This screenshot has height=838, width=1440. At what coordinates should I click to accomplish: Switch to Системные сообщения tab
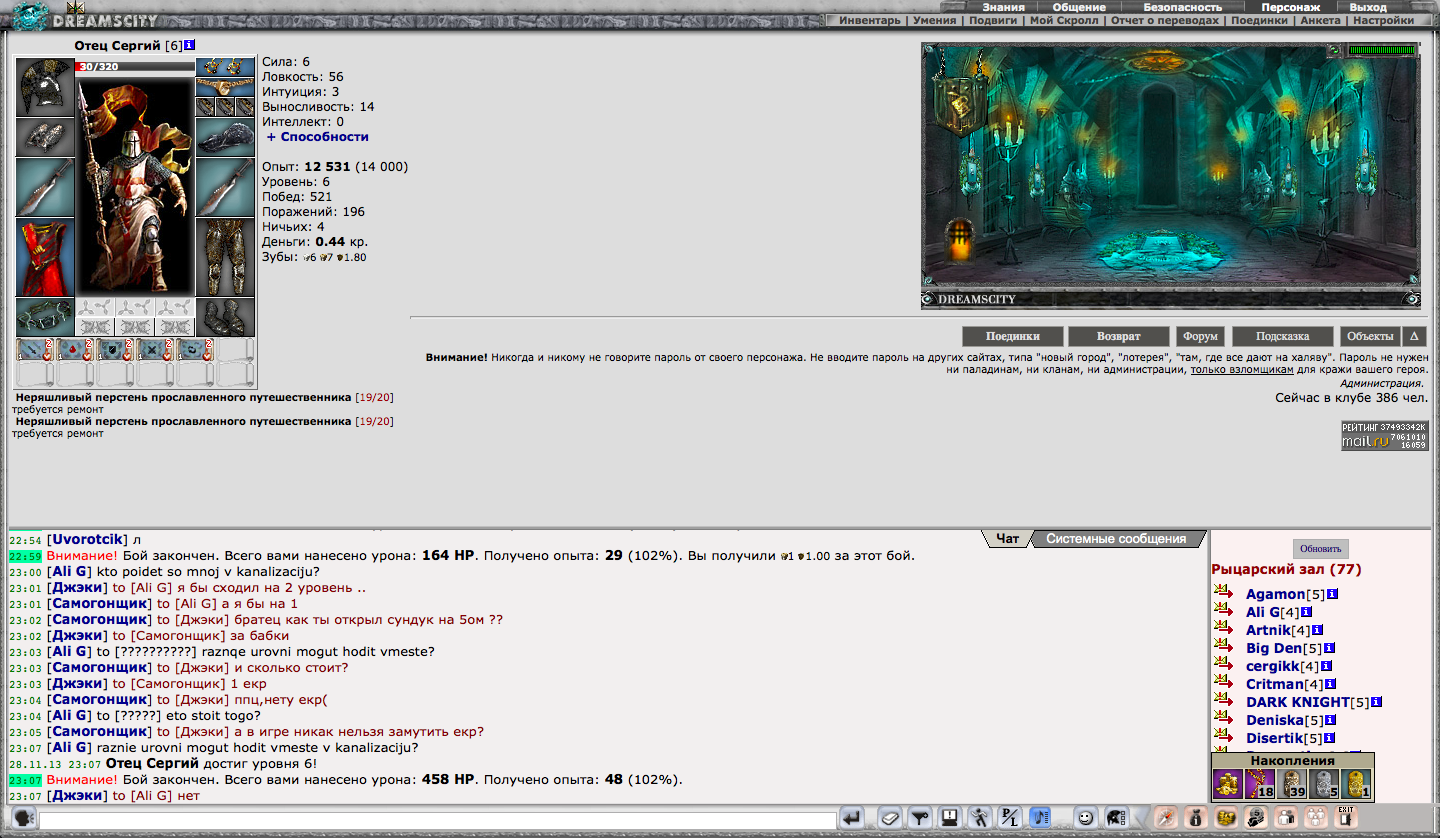click(x=1116, y=538)
